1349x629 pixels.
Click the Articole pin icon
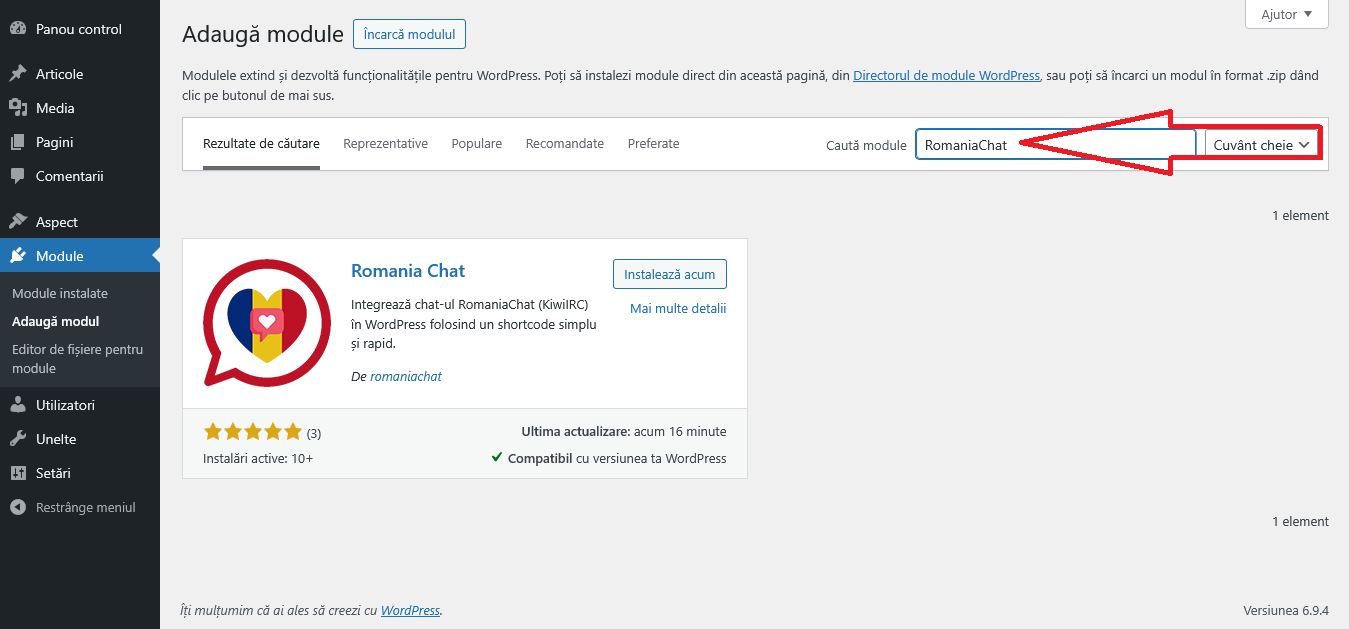coord(17,74)
